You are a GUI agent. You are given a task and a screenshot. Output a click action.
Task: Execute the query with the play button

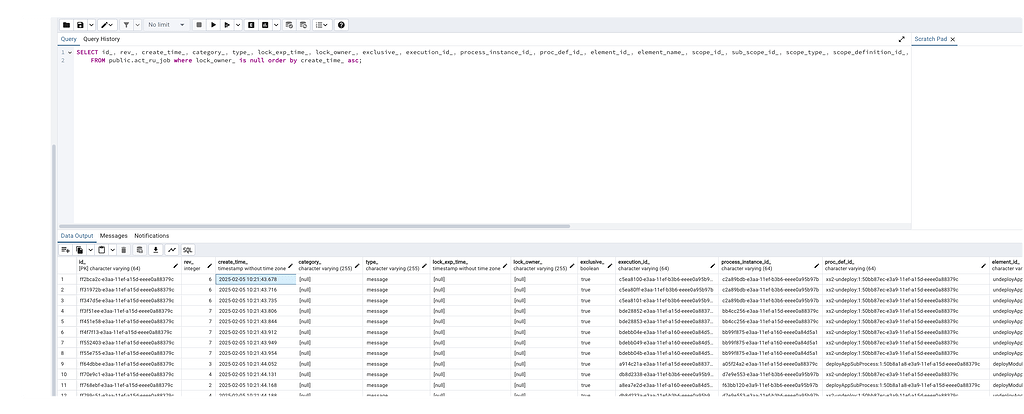coord(213,24)
